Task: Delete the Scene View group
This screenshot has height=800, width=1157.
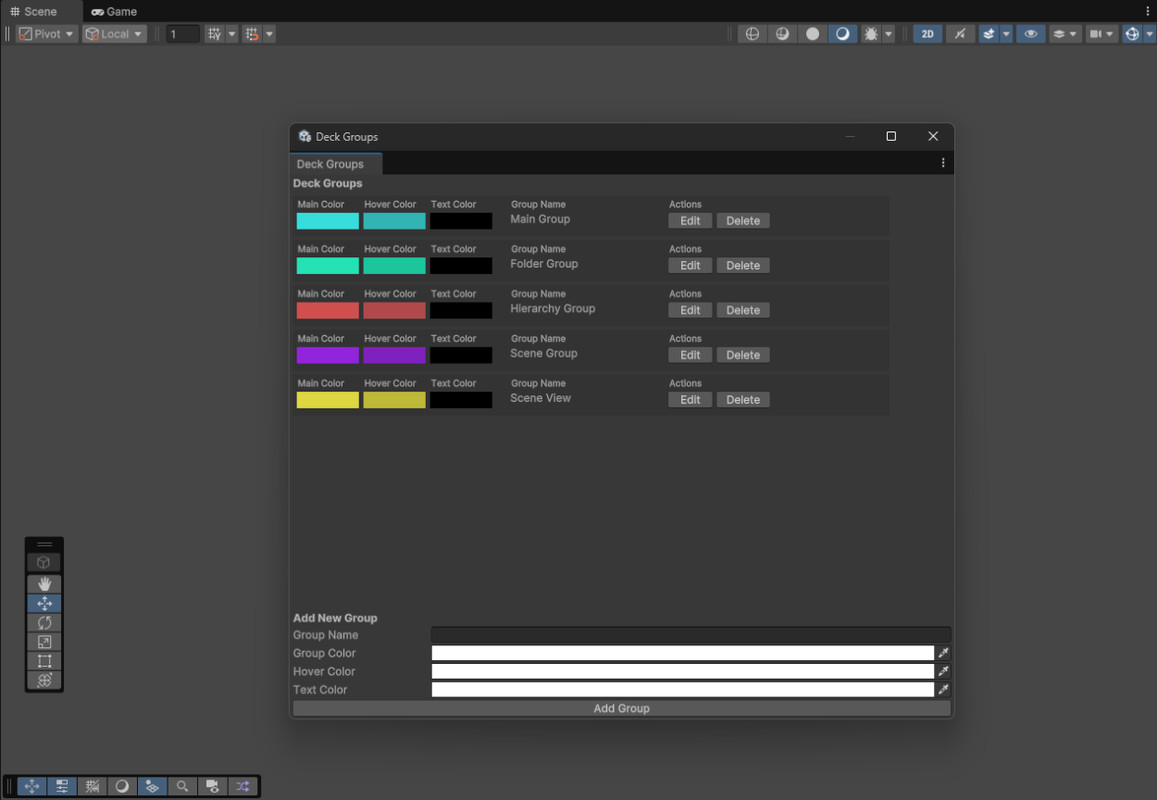Action: (743, 399)
